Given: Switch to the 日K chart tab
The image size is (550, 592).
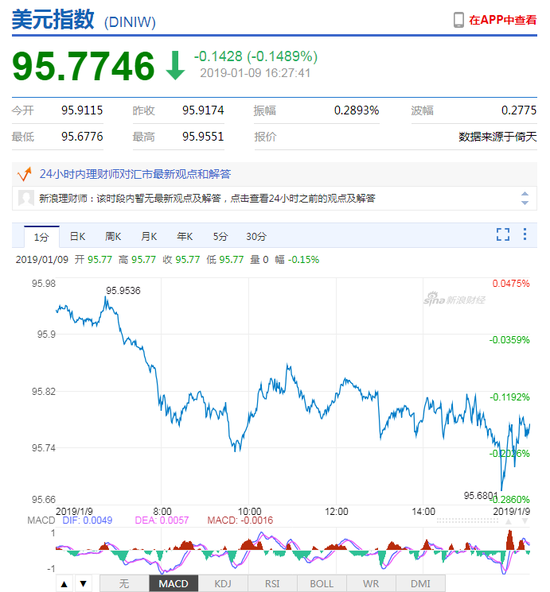Looking at the screenshot, I should click(77, 237).
